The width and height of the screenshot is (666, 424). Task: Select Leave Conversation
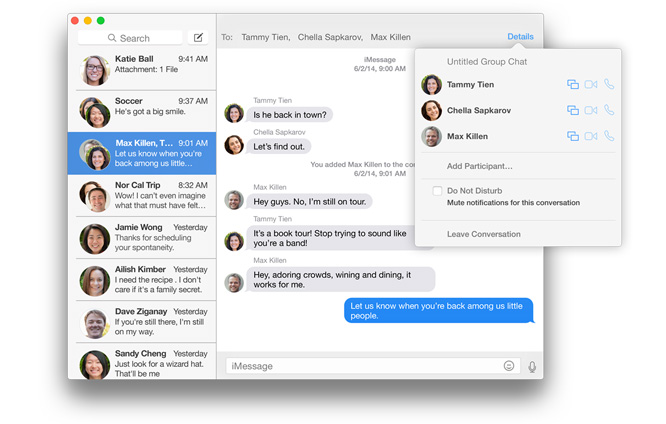(x=483, y=234)
